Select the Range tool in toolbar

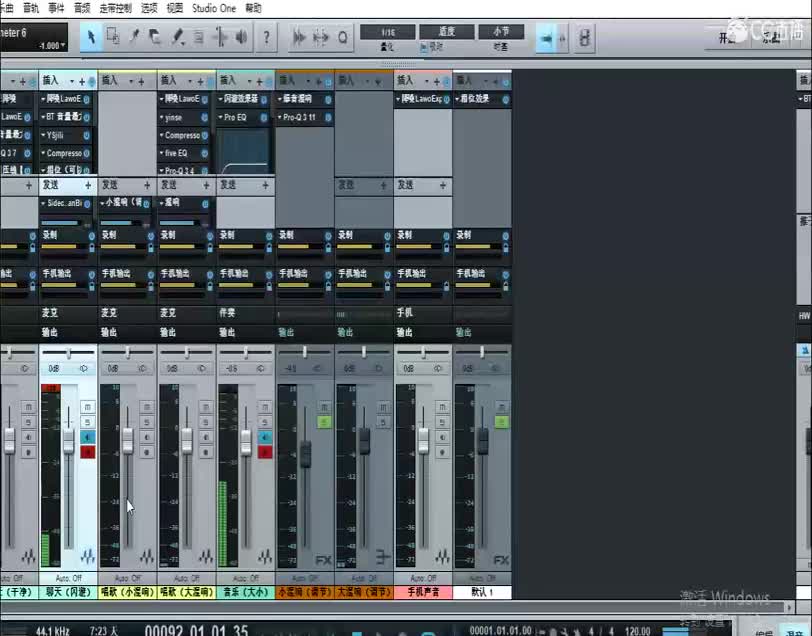click(x=112, y=37)
